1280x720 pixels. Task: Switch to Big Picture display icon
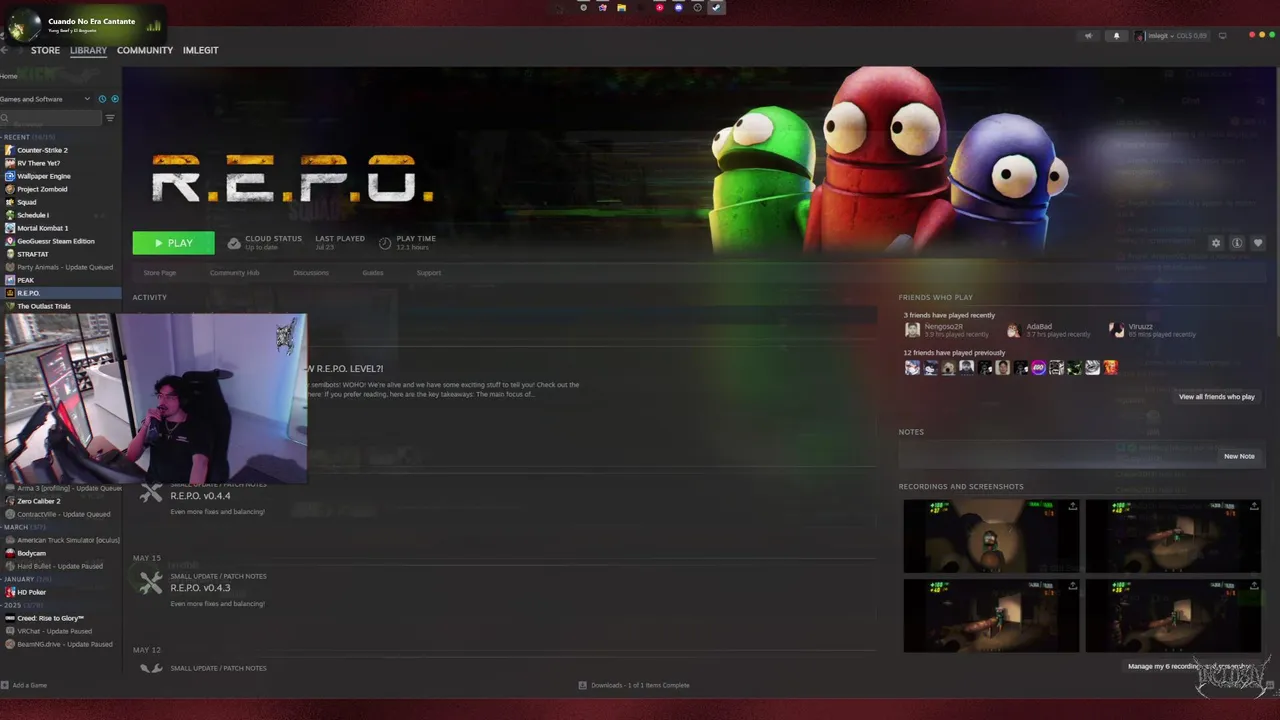[1222, 36]
